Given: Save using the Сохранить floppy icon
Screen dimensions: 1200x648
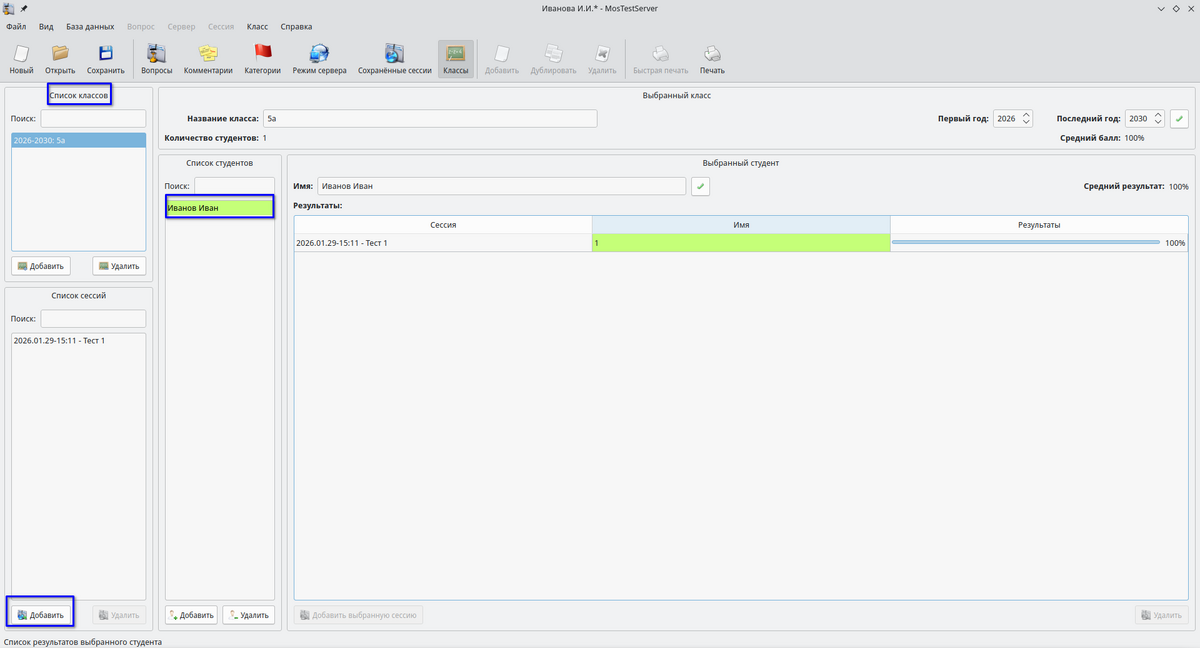Looking at the screenshot, I should pyautogui.click(x=105, y=59).
